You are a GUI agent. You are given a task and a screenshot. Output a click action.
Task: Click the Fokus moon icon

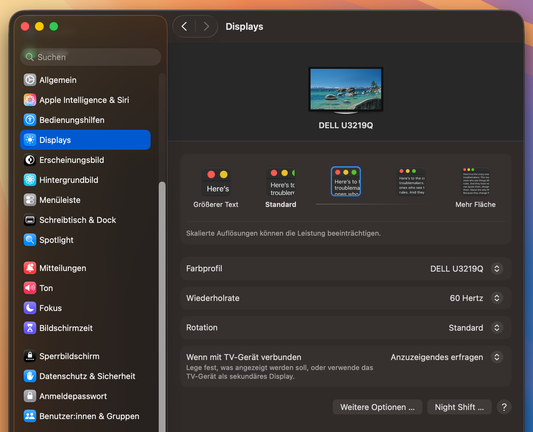pyautogui.click(x=30, y=308)
